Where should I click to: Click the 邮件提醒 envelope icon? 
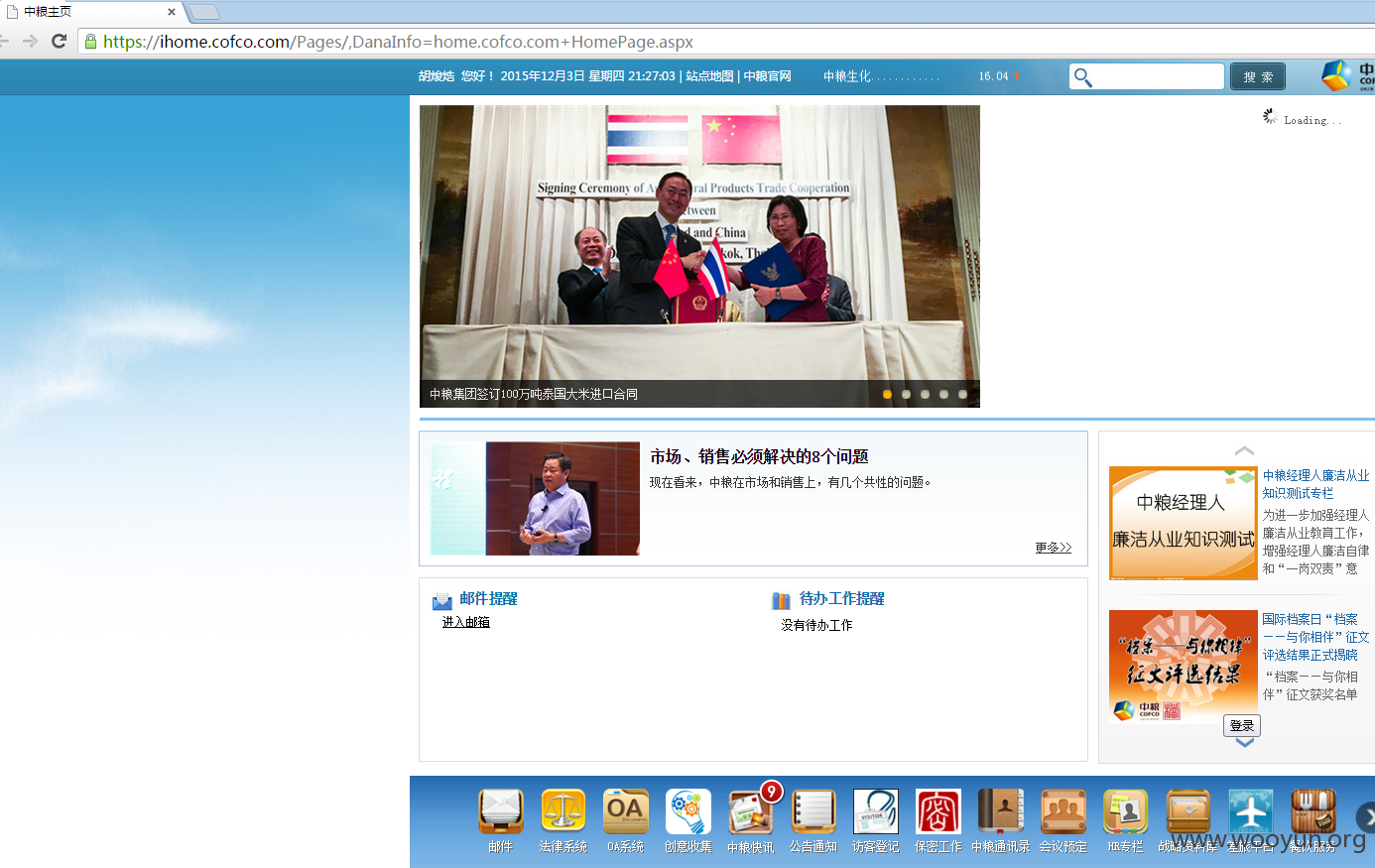[x=442, y=601]
